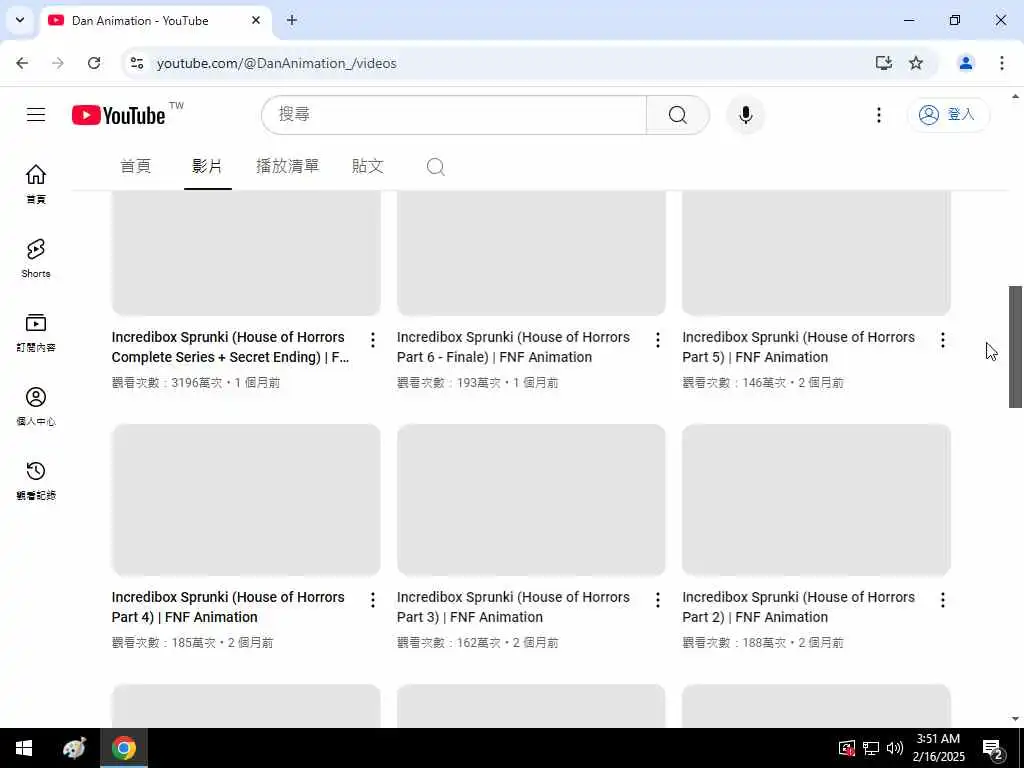Click Complete Series video thumbnail
The image size is (1024, 768).
point(246,253)
